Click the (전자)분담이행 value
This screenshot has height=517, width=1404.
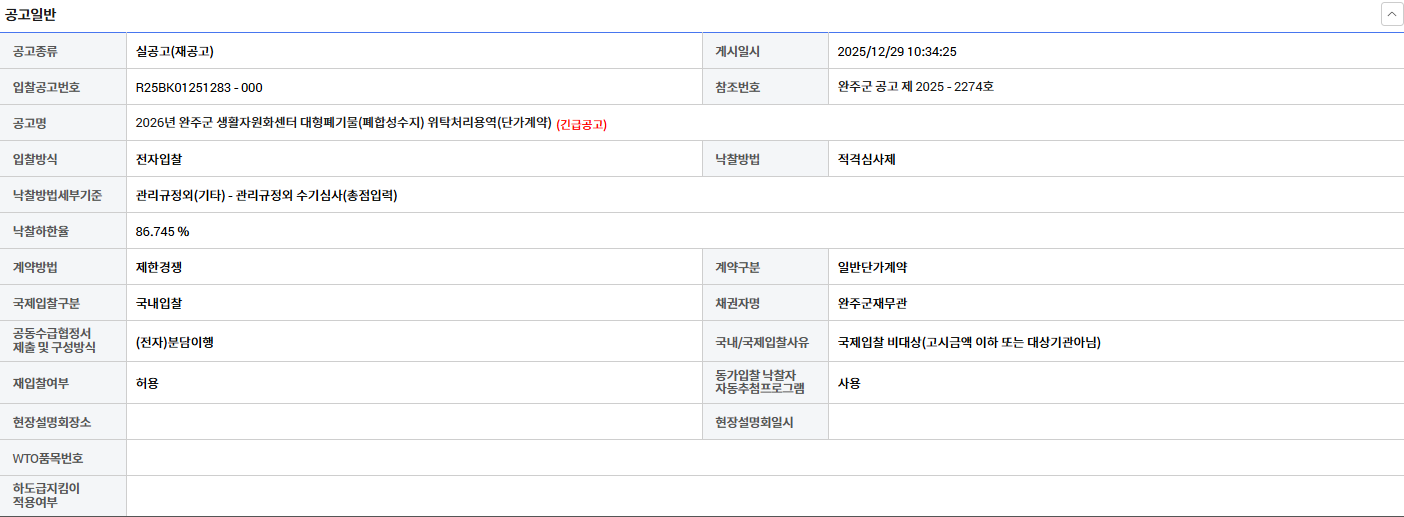[175, 342]
